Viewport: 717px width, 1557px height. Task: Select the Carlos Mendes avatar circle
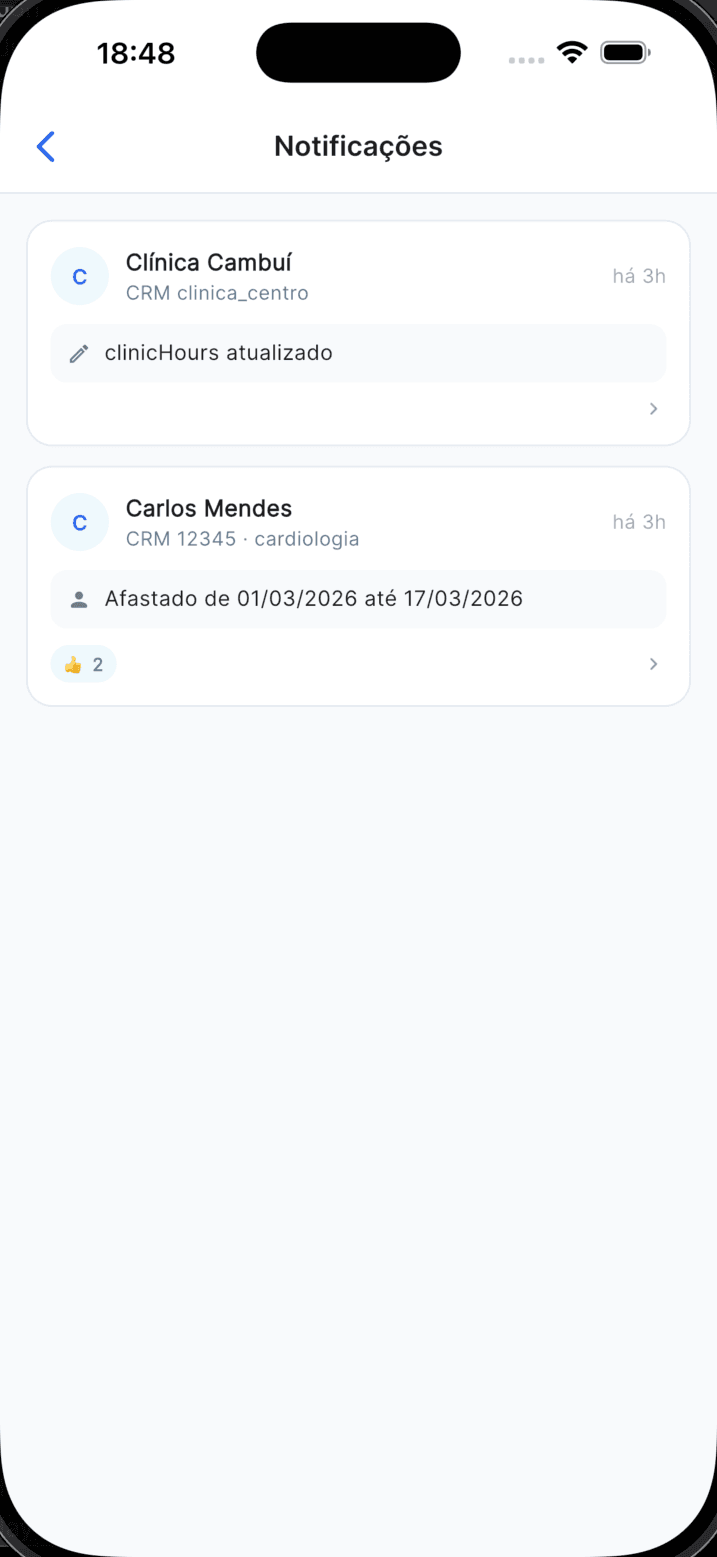click(80, 522)
